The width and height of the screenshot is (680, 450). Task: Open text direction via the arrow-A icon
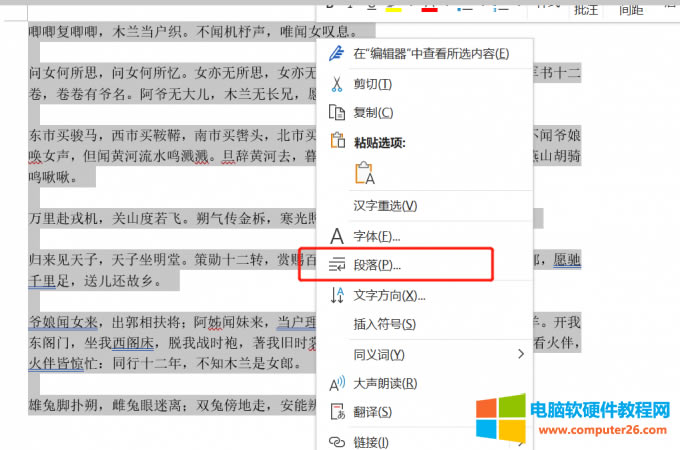point(337,295)
